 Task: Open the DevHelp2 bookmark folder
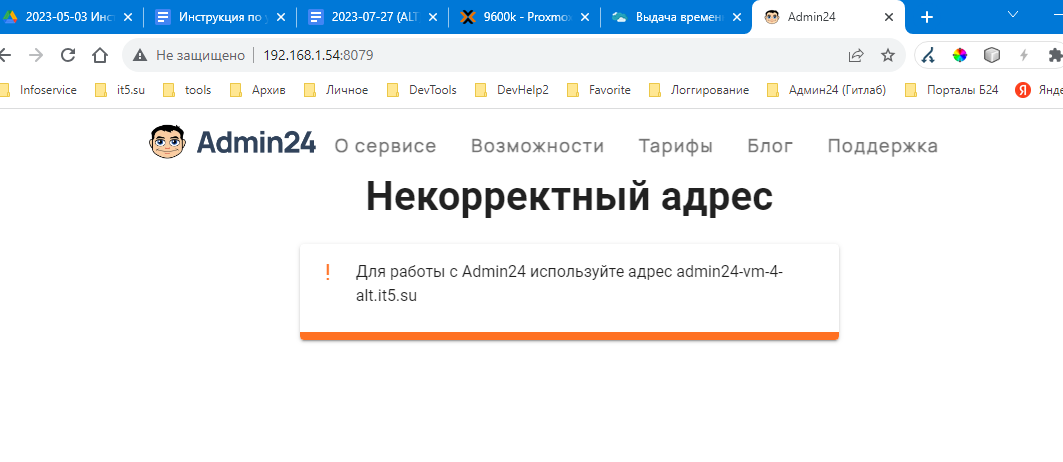click(x=513, y=90)
